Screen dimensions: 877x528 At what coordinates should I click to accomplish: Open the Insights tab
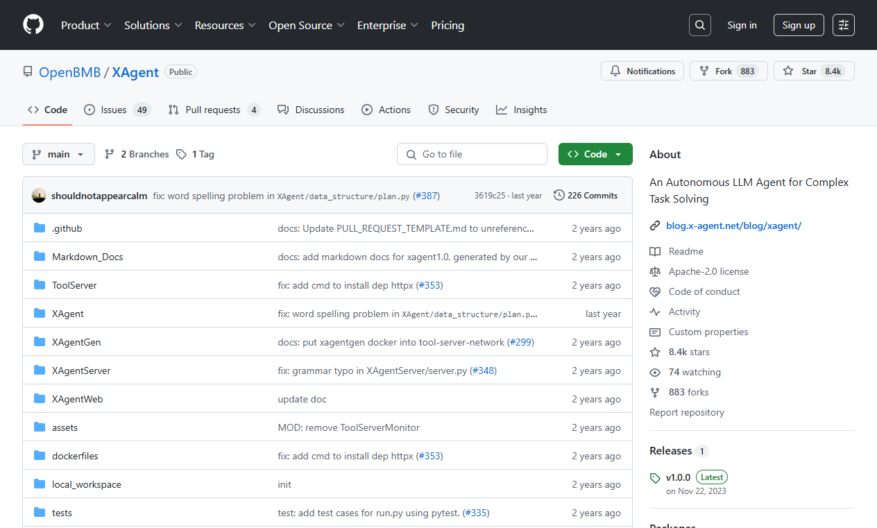521,110
